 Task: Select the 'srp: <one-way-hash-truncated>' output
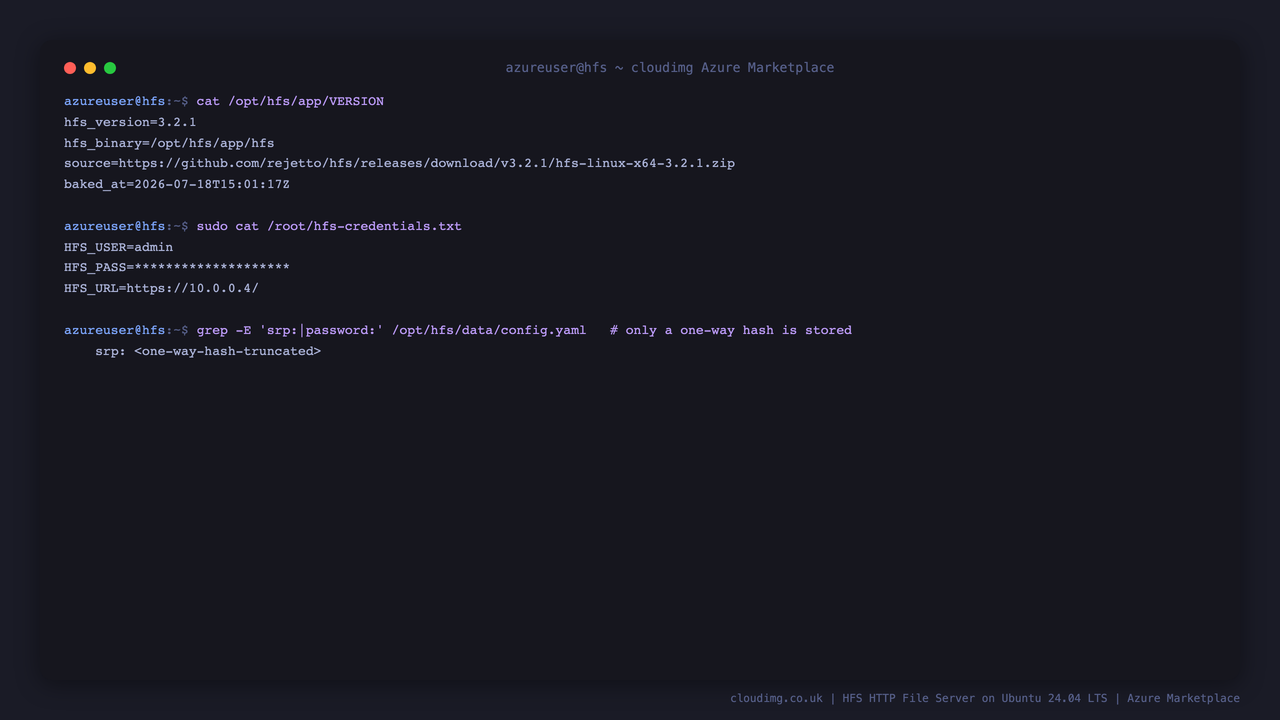point(208,351)
